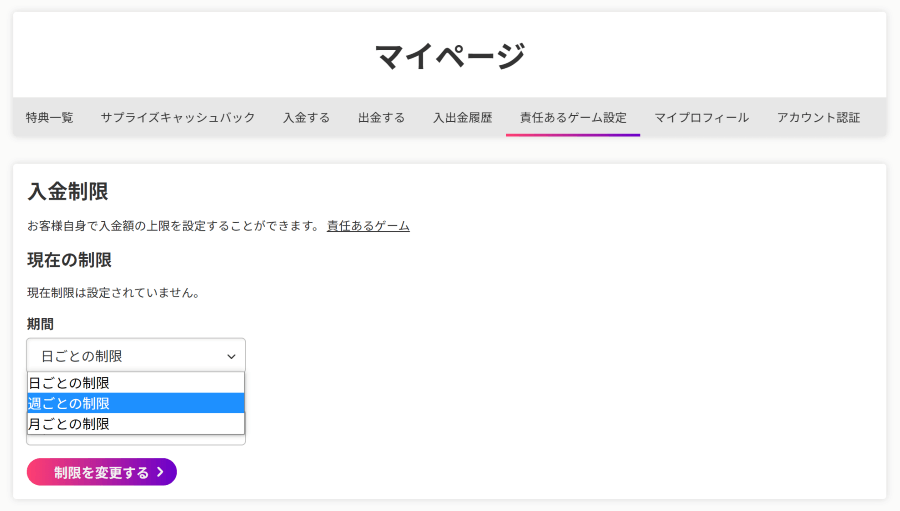Viewport: 900px width, 511px height.
Task: Choose the highlighted 週ごとの制限 option
Action: (x=136, y=404)
